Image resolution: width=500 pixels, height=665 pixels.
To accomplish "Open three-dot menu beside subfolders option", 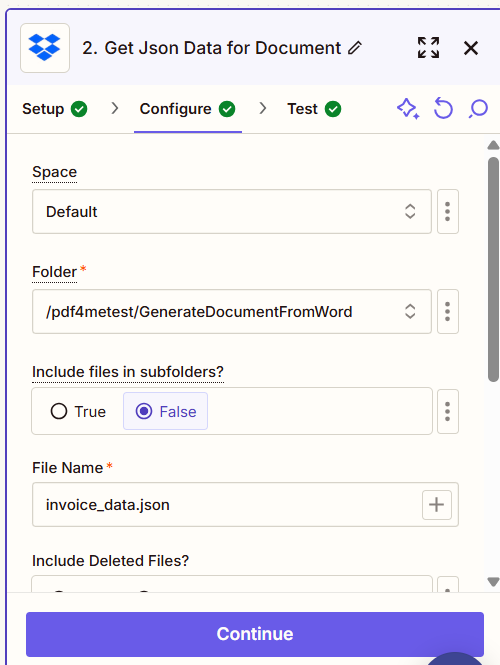I will point(447,411).
